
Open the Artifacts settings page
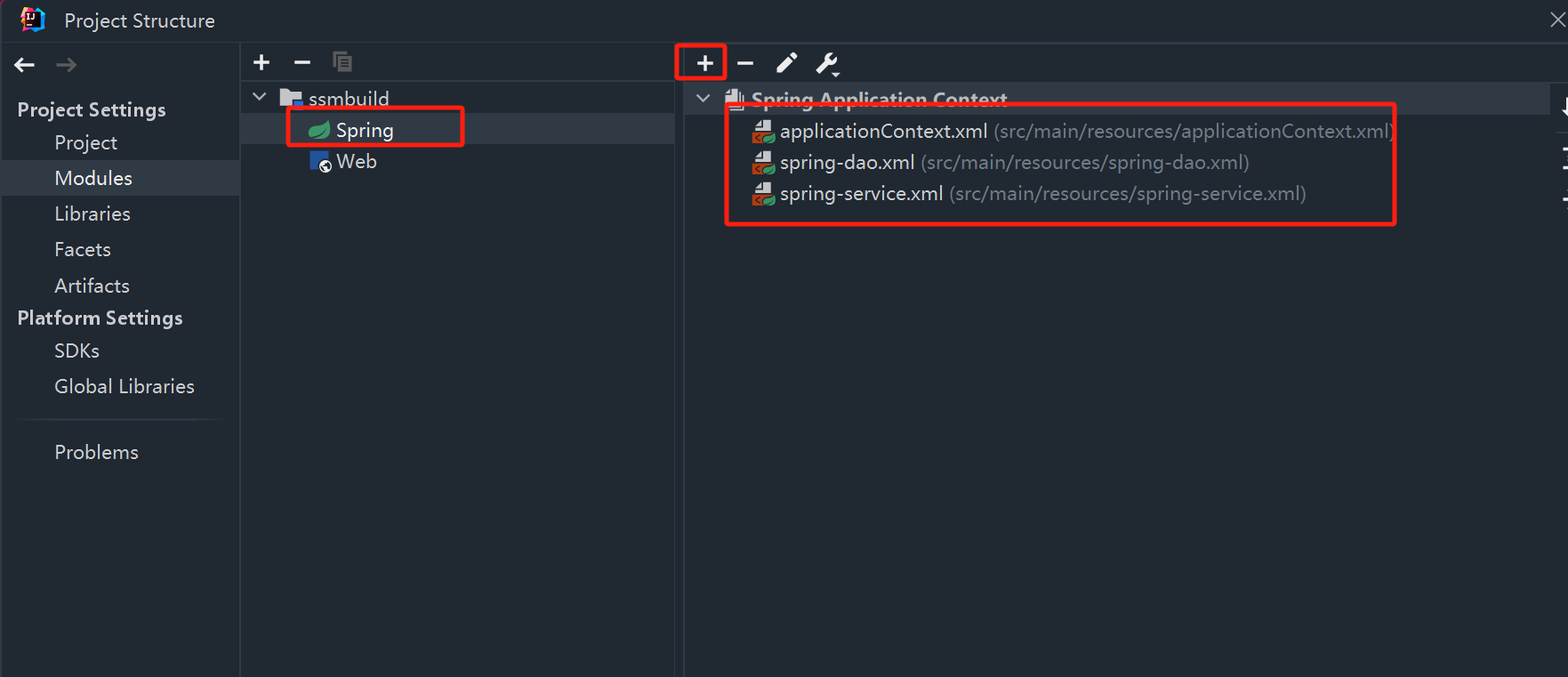[x=92, y=286]
